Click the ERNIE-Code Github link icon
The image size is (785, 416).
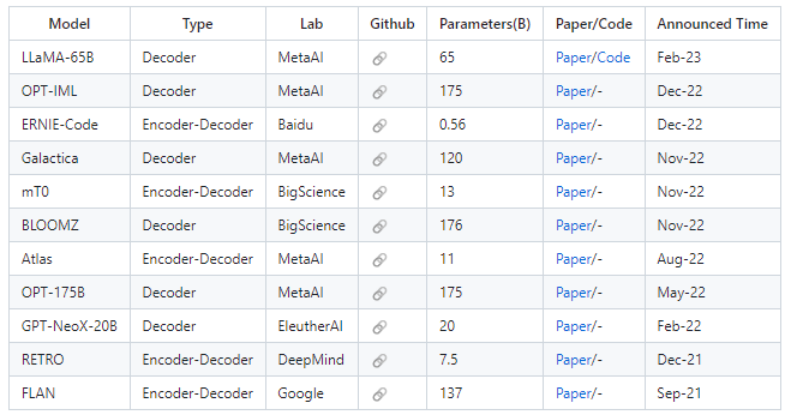click(379, 125)
